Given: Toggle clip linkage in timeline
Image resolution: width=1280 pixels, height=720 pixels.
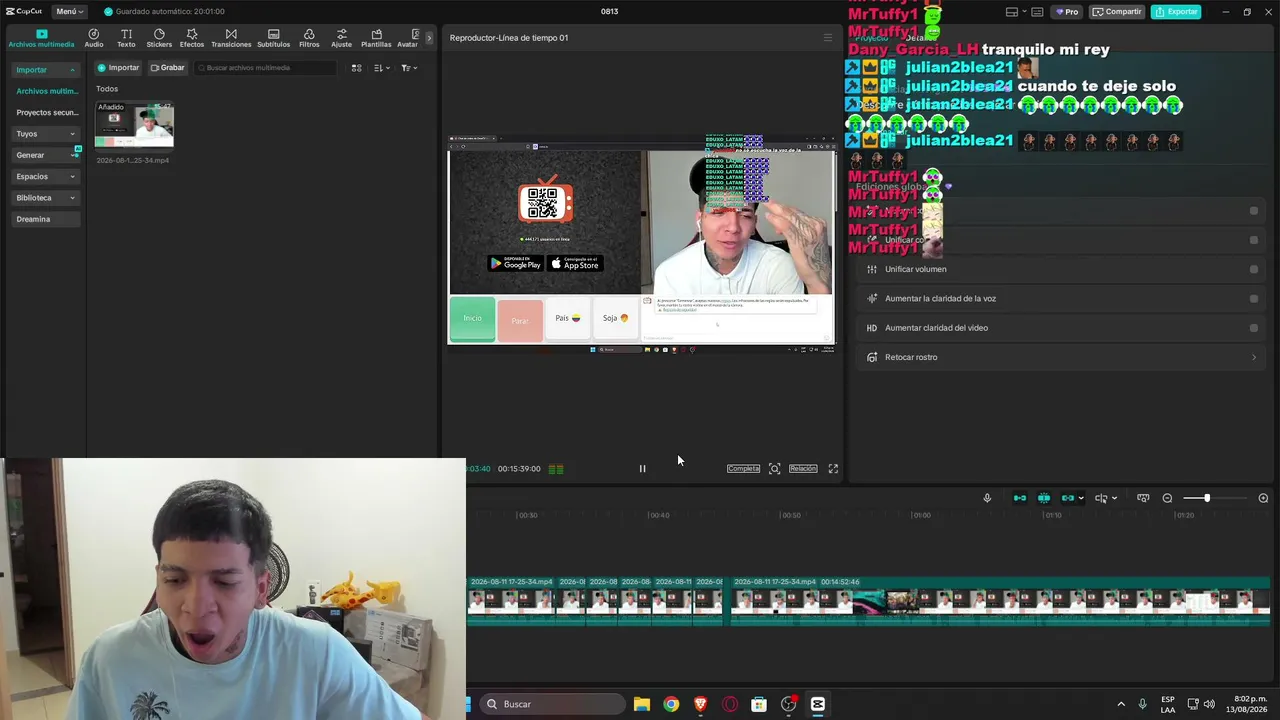Looking at the screenshot, I should point(1068,498).
